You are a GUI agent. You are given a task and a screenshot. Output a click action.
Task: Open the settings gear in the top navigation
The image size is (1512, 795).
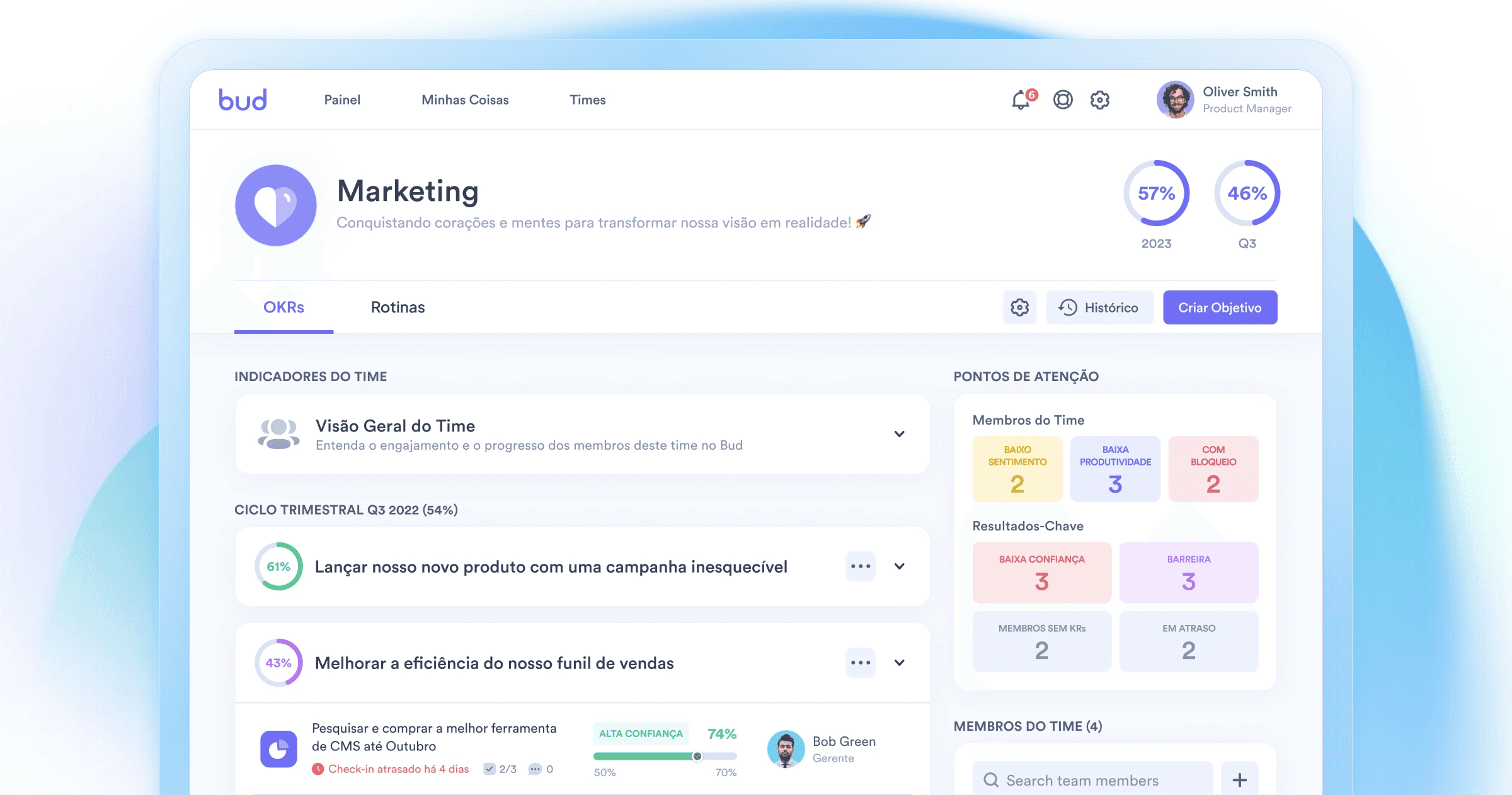tap(1100, 99)
